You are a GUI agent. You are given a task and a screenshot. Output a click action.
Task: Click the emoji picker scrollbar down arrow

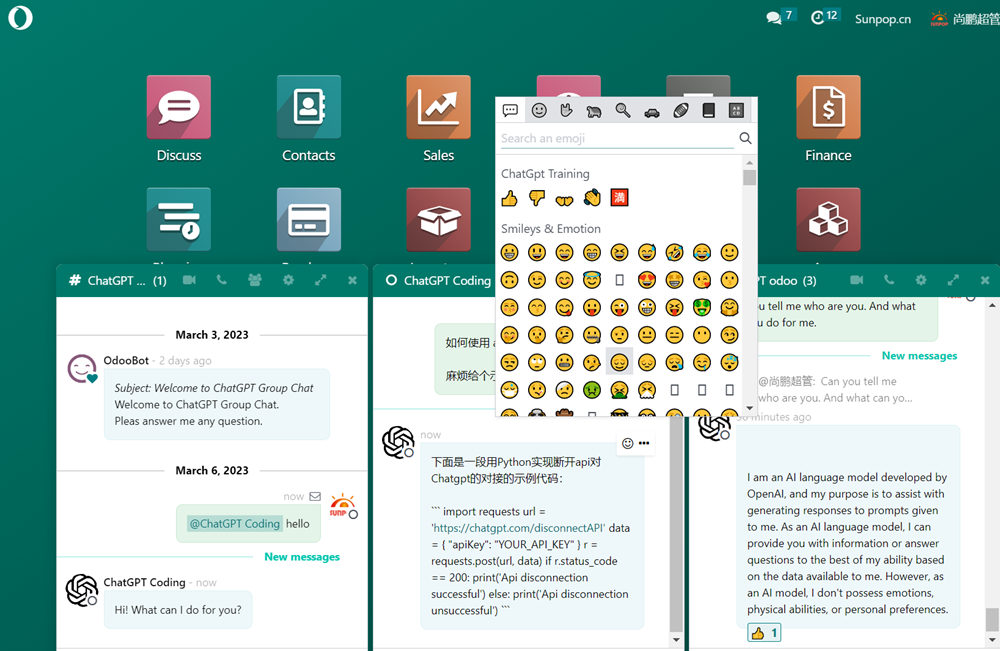click(749, 409)
